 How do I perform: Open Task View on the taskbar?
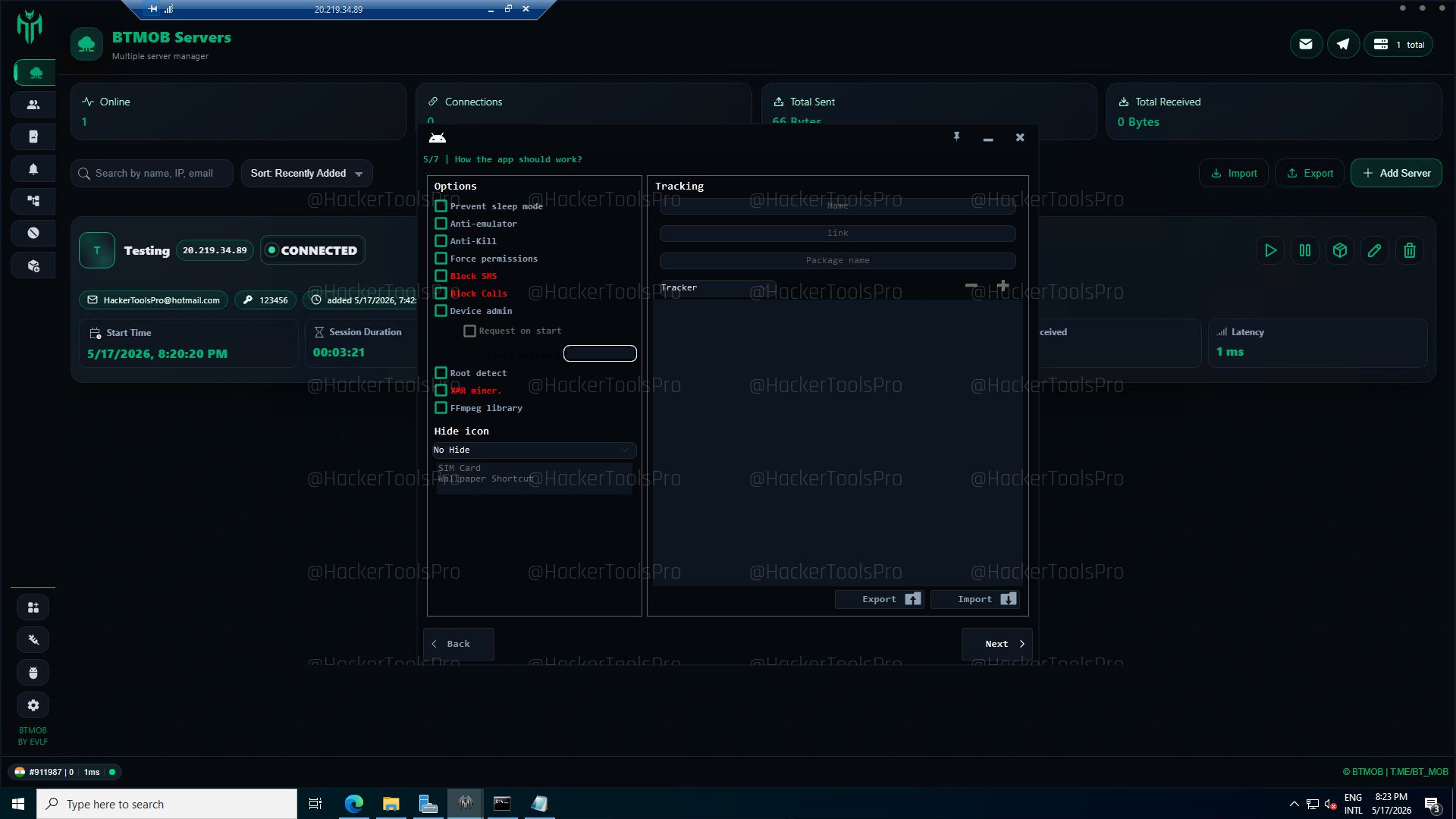tap(315, 804)
